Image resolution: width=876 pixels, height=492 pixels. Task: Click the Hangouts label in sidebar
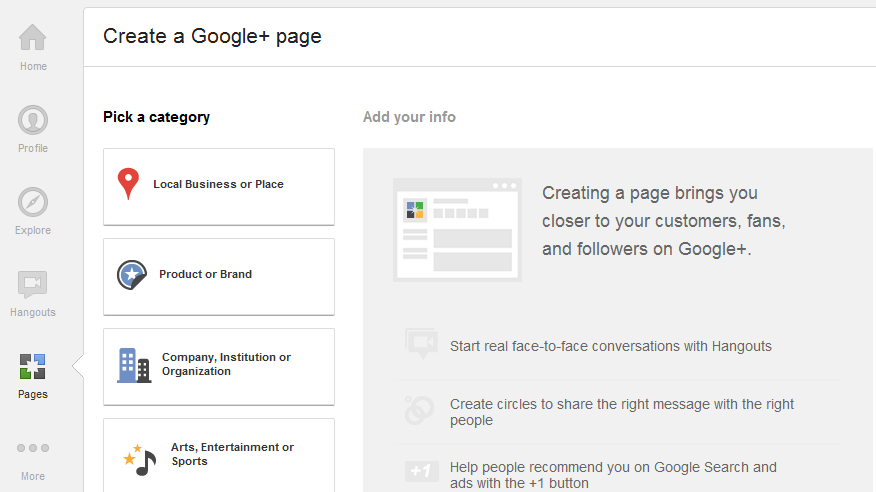coord(33,313)
